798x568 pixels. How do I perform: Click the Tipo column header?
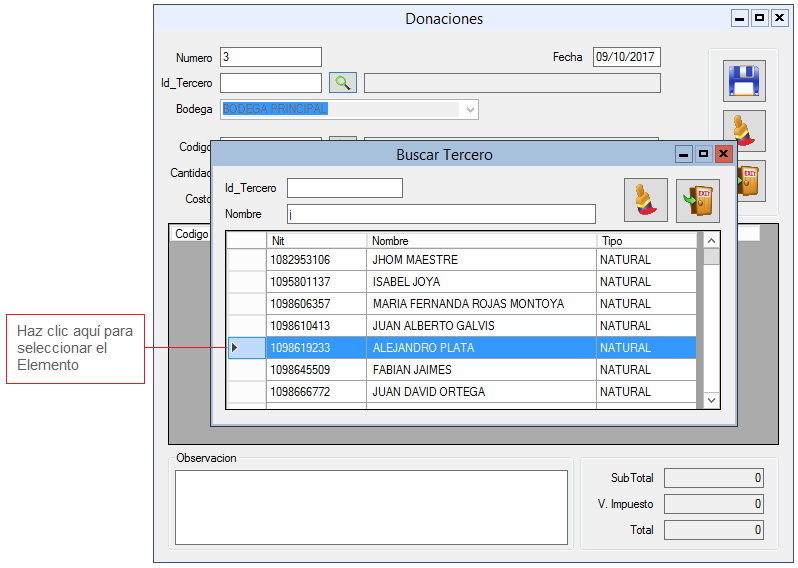pos(645,241)
